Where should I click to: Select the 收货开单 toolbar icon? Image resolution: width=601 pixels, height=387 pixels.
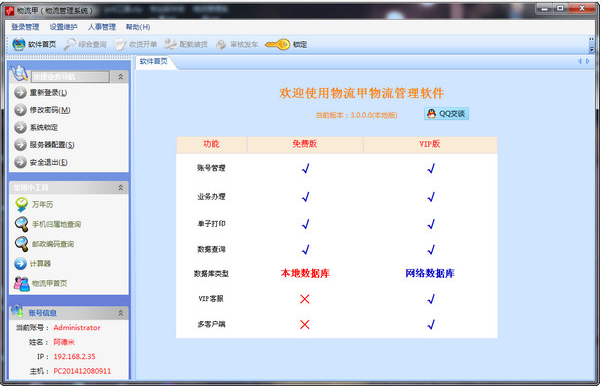coord(120,44)
